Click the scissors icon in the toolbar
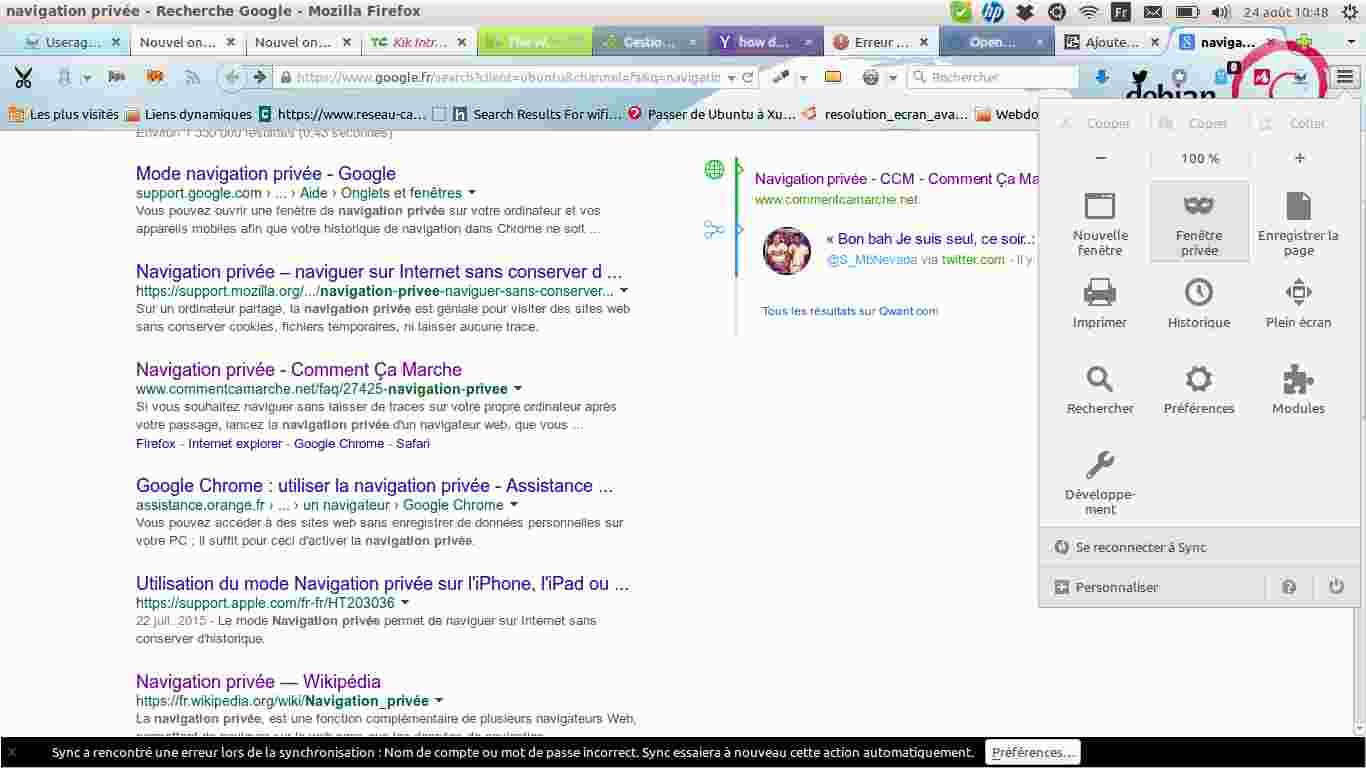Screen dimensions: 1366x768 (x=23, y=77)
